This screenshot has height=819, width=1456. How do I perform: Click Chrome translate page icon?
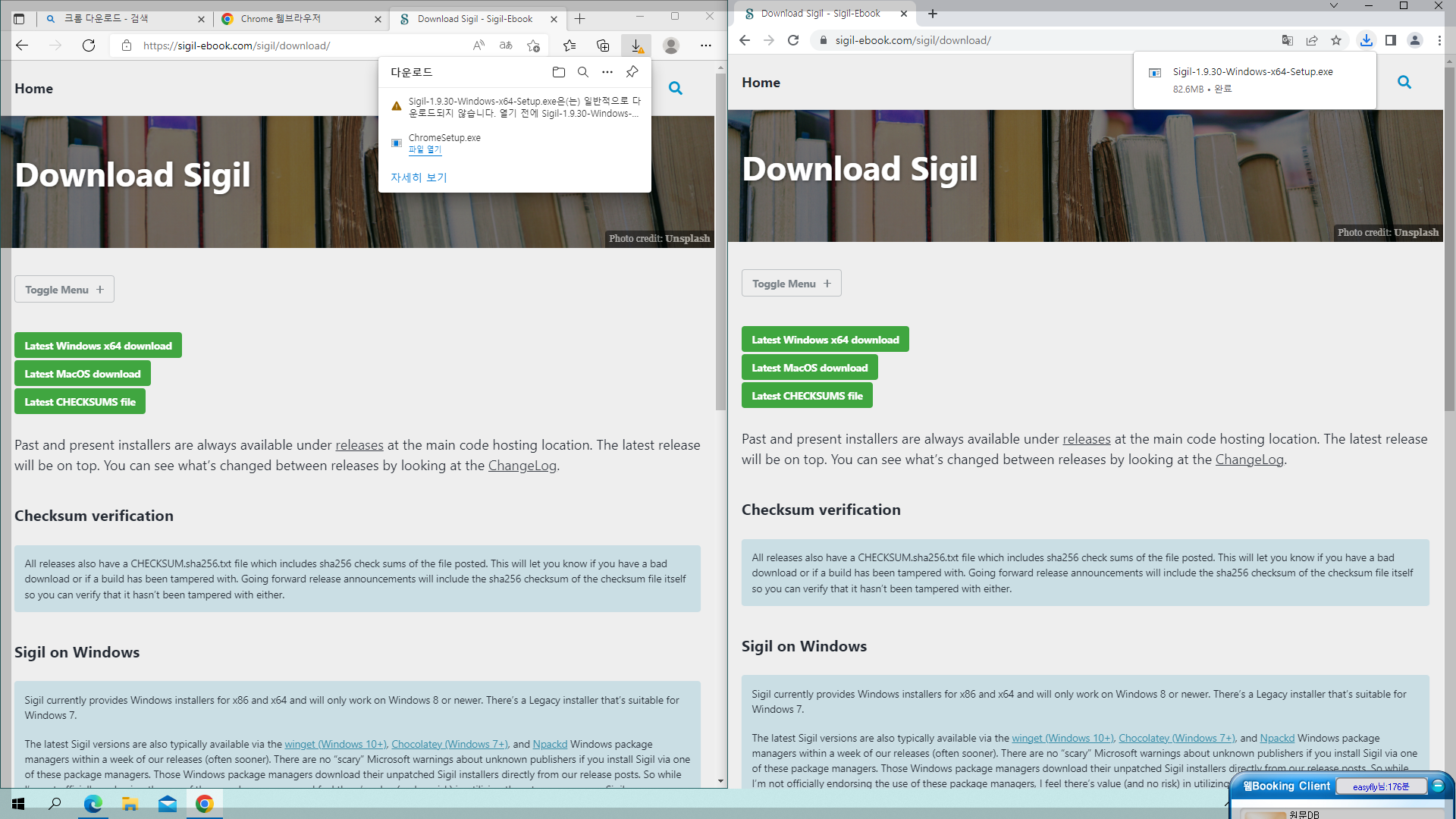coord(1287,40)
